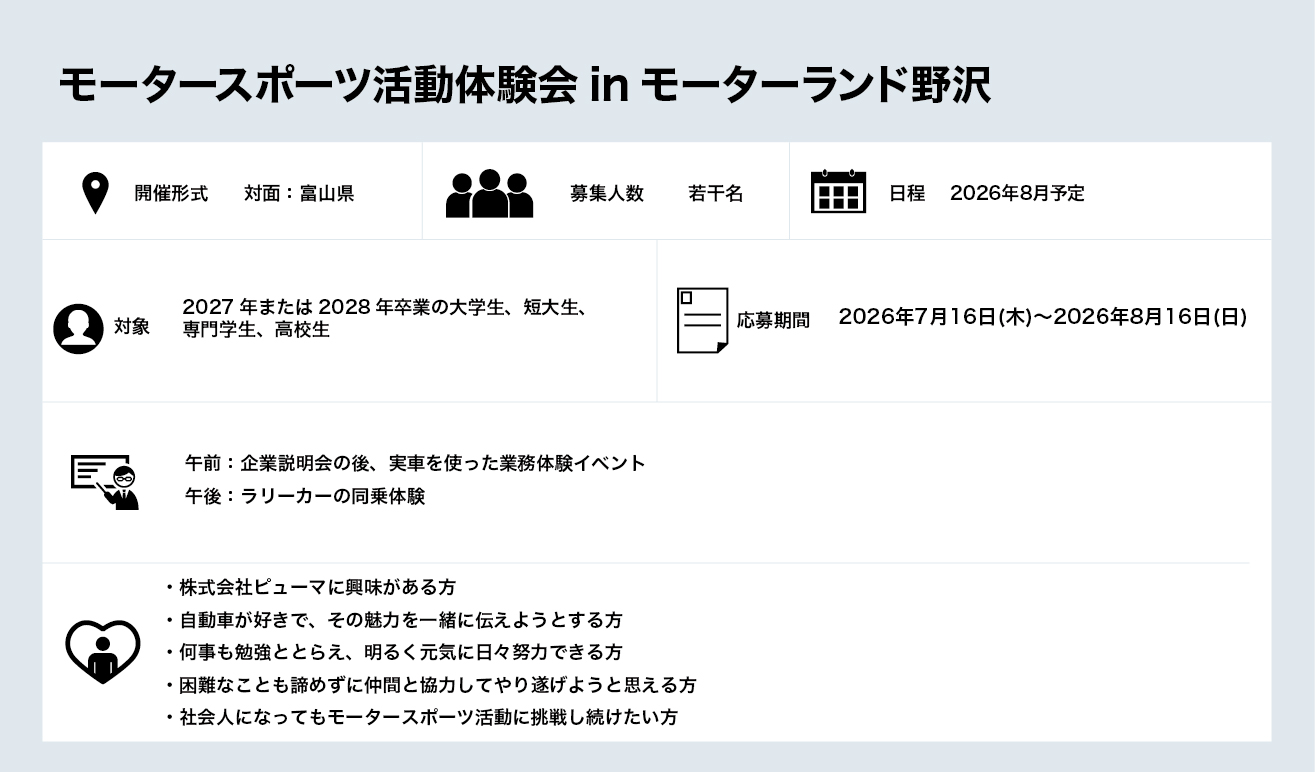This screenshot has width=1315, height=772.
Task: Click the 午後 rally car ride line
Action: point(305,496)
